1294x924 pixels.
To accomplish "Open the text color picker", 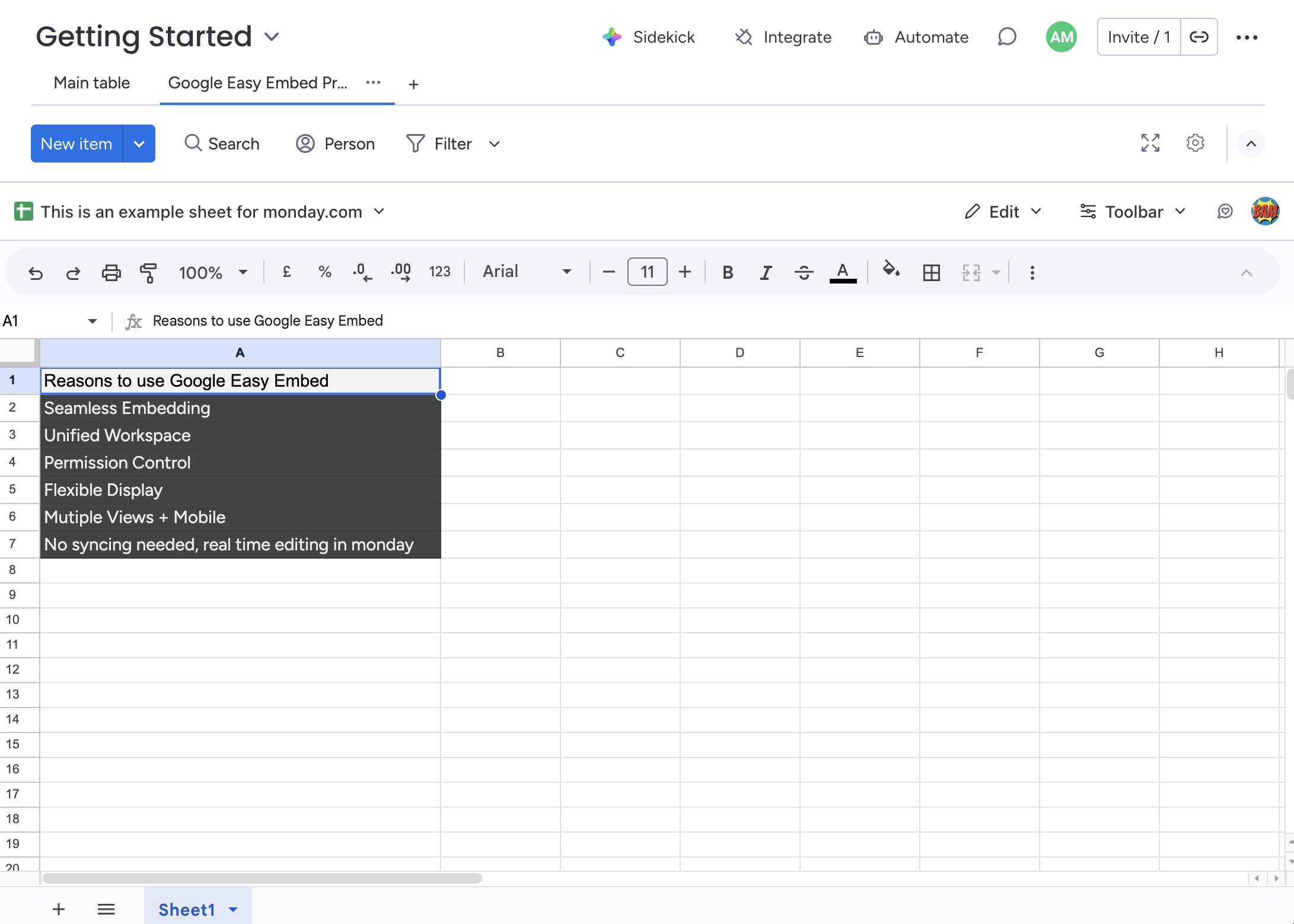I will [x=842, y=273].
